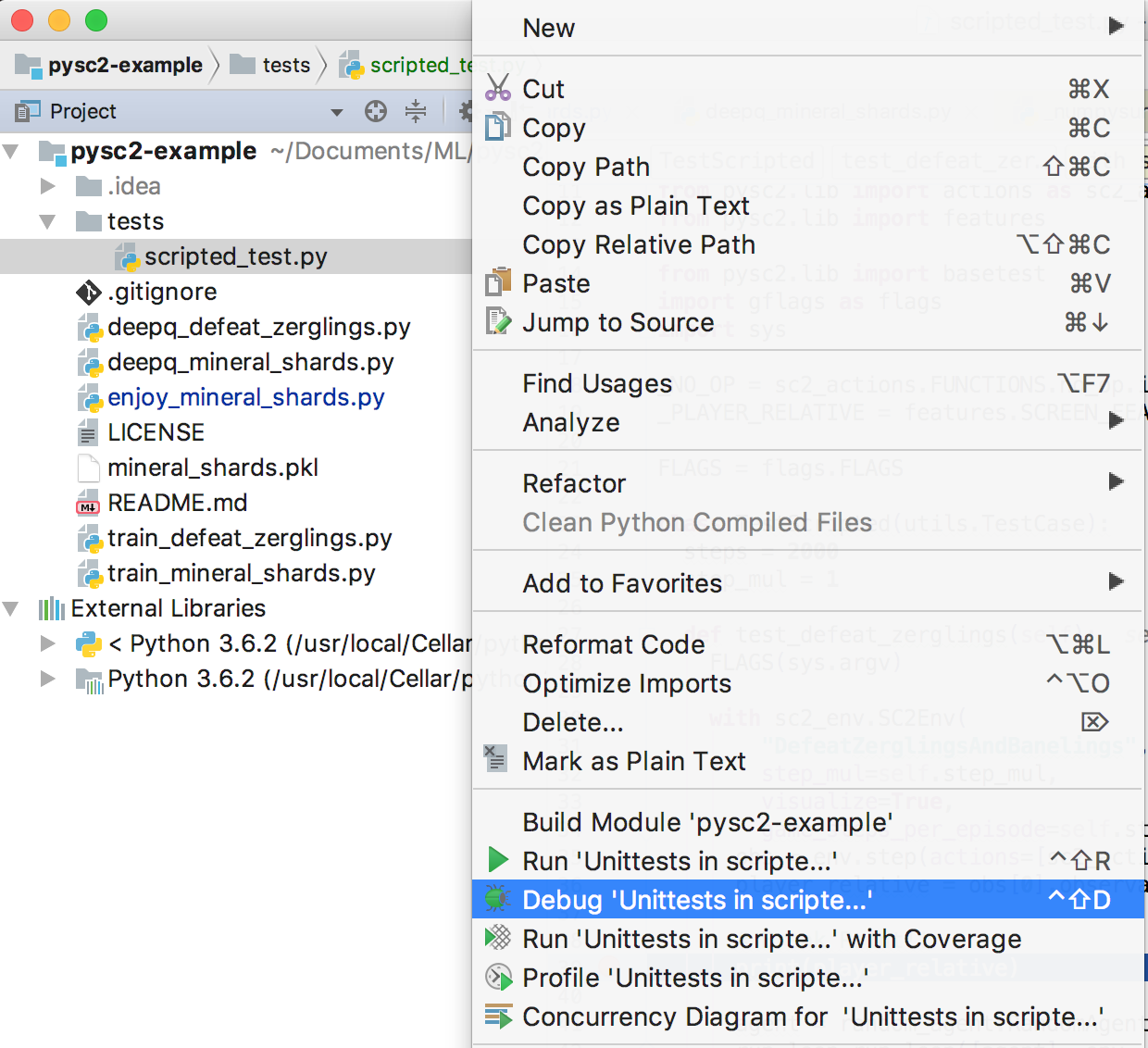Click the Run with Coverage icon
Screen dimensions: 1148x1048
498,938
